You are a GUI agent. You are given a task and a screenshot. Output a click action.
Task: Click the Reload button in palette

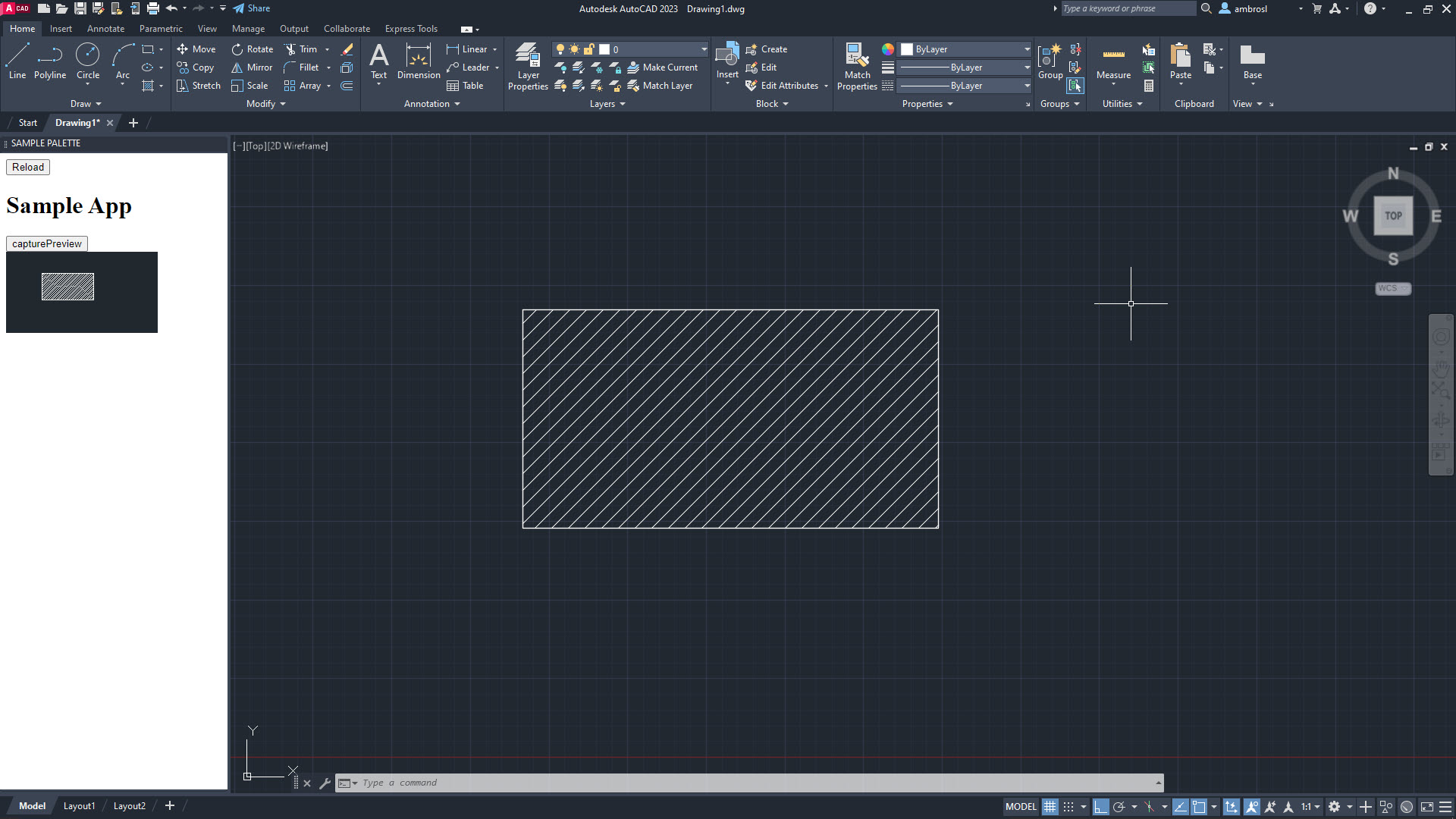pyautogui.click(x=28, y=167)
